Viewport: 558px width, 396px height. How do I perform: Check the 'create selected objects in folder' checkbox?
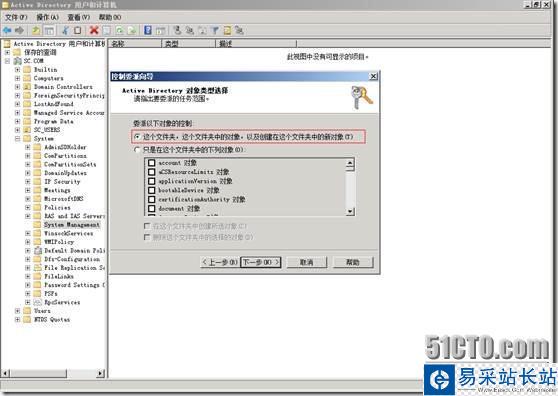147,226
